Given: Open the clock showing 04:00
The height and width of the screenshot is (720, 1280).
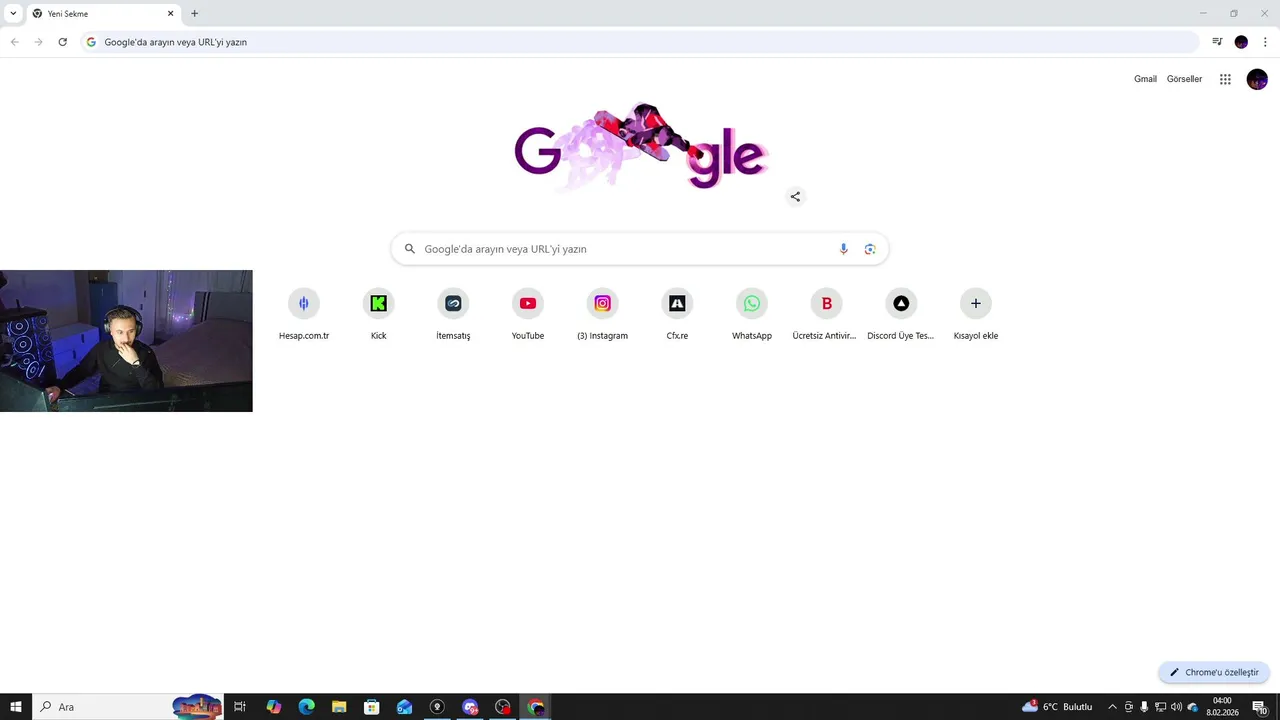Looking at the screenshot, I should (x=1222, y=707).
